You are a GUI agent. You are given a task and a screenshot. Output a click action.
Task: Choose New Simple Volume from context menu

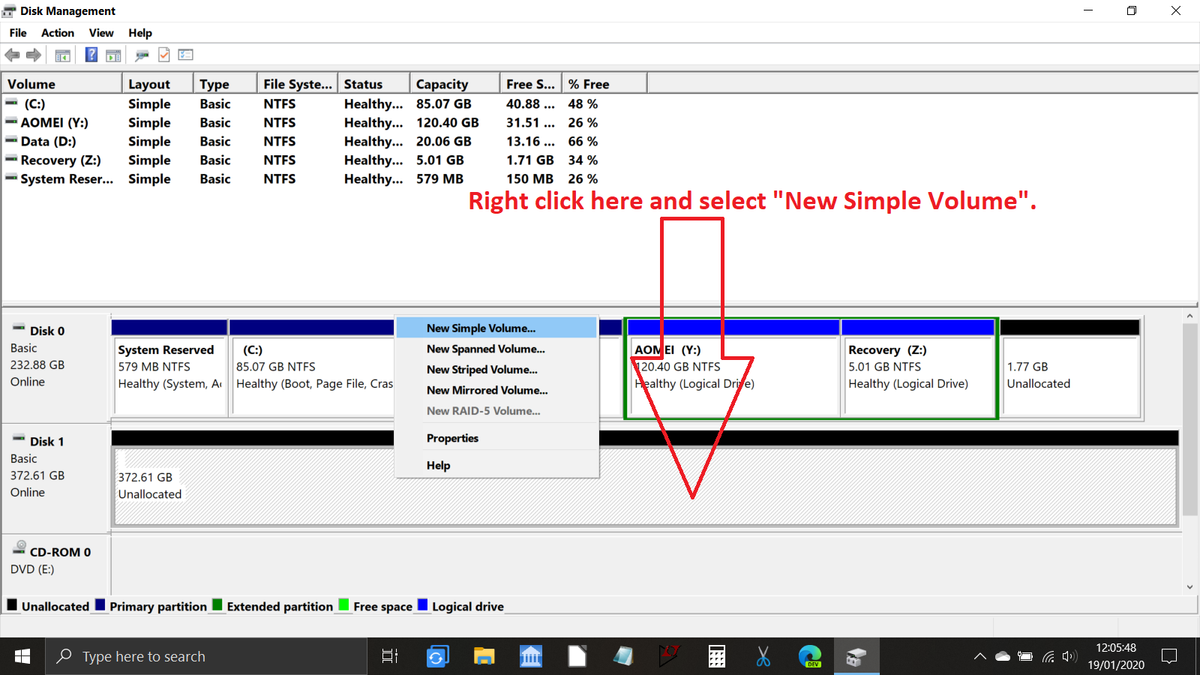click(481, 328)
